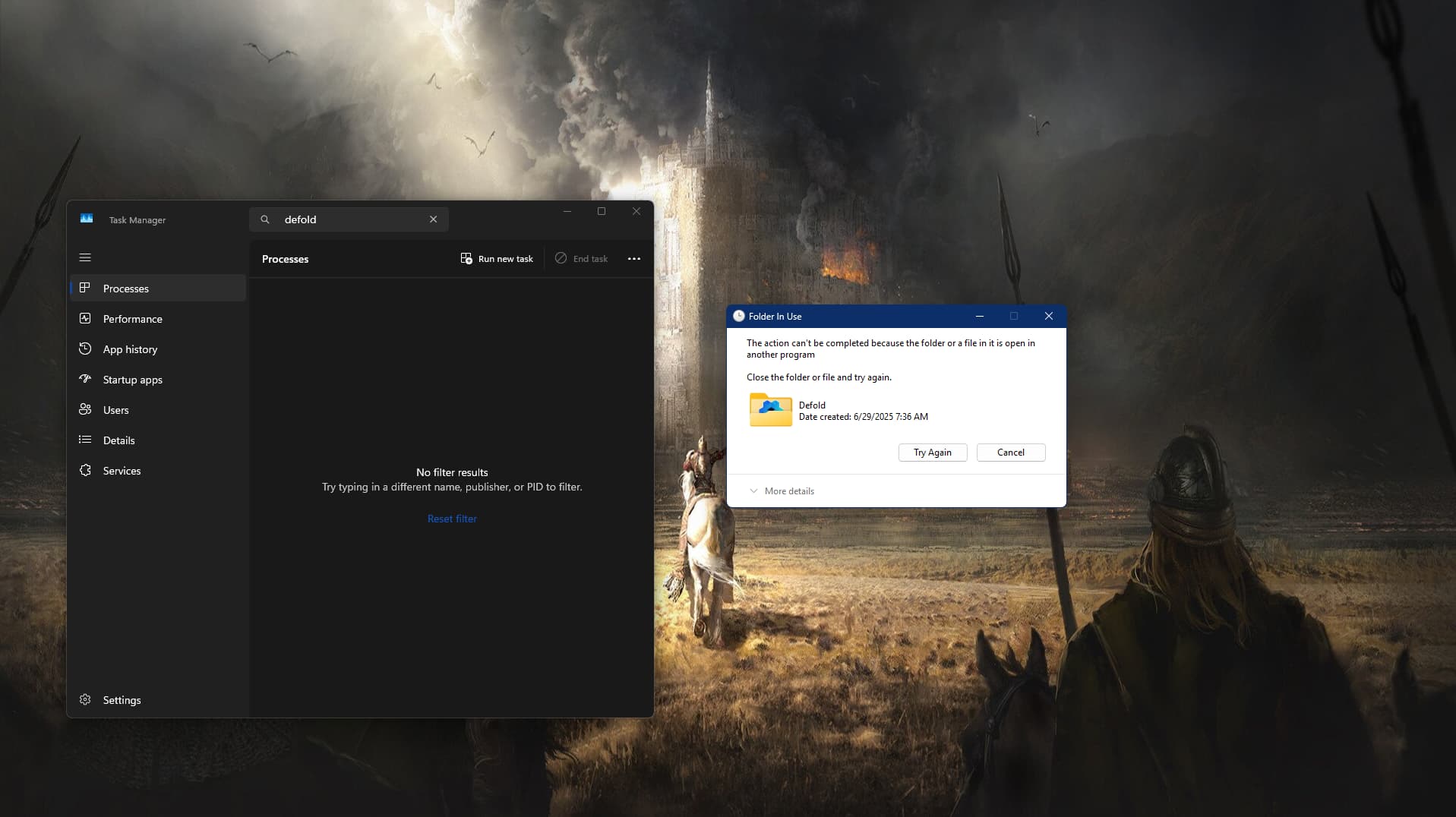Switch to App history tab

pyautogui.click(x=158, y=349)
